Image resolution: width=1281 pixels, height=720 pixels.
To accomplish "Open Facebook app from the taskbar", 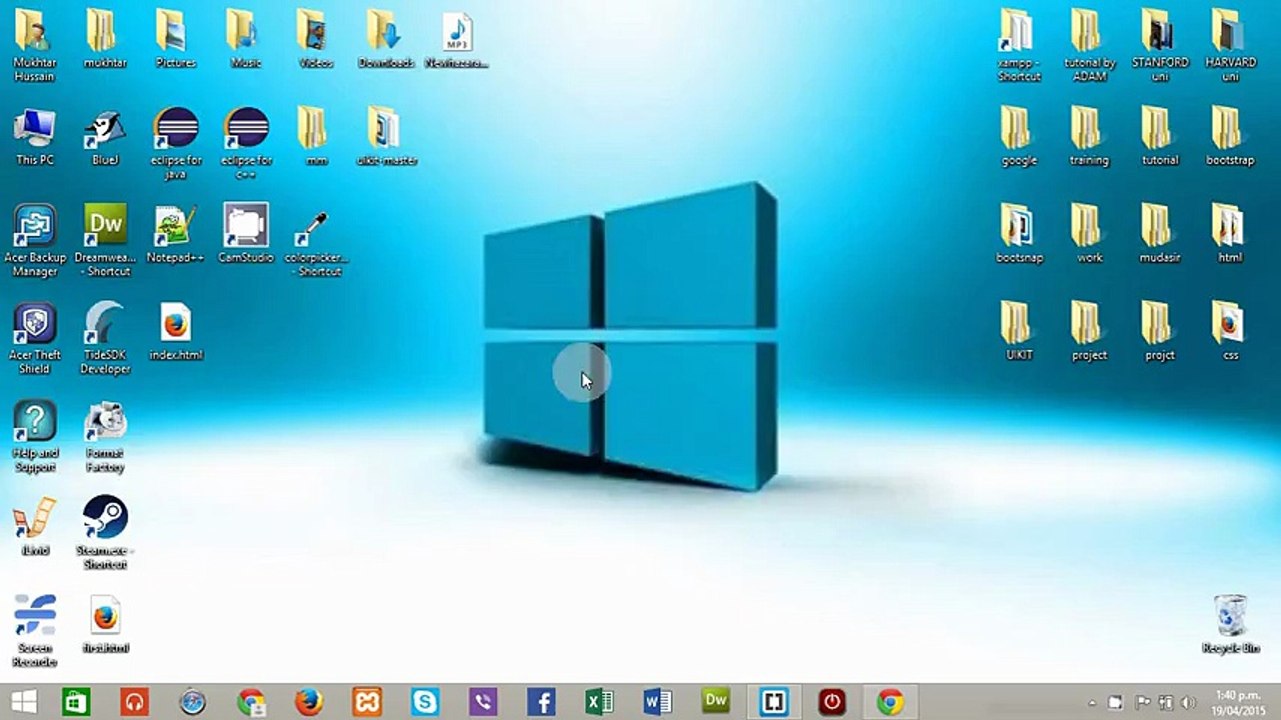I will (541, 702).
